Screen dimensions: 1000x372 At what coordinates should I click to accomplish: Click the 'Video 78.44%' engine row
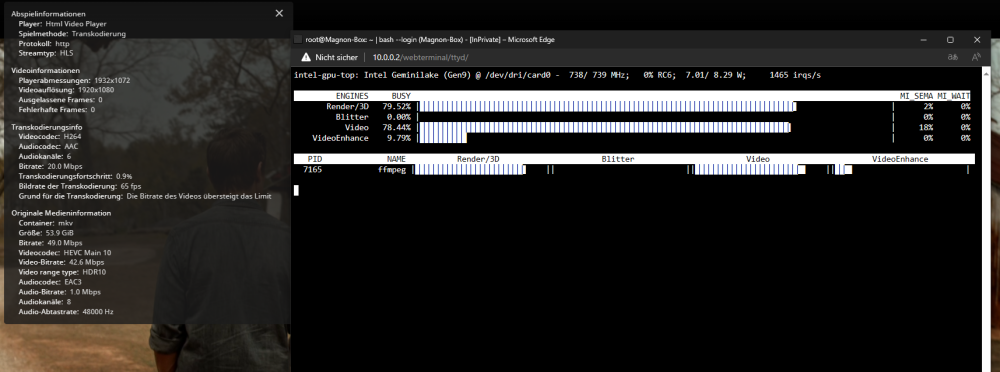point(632,128)
